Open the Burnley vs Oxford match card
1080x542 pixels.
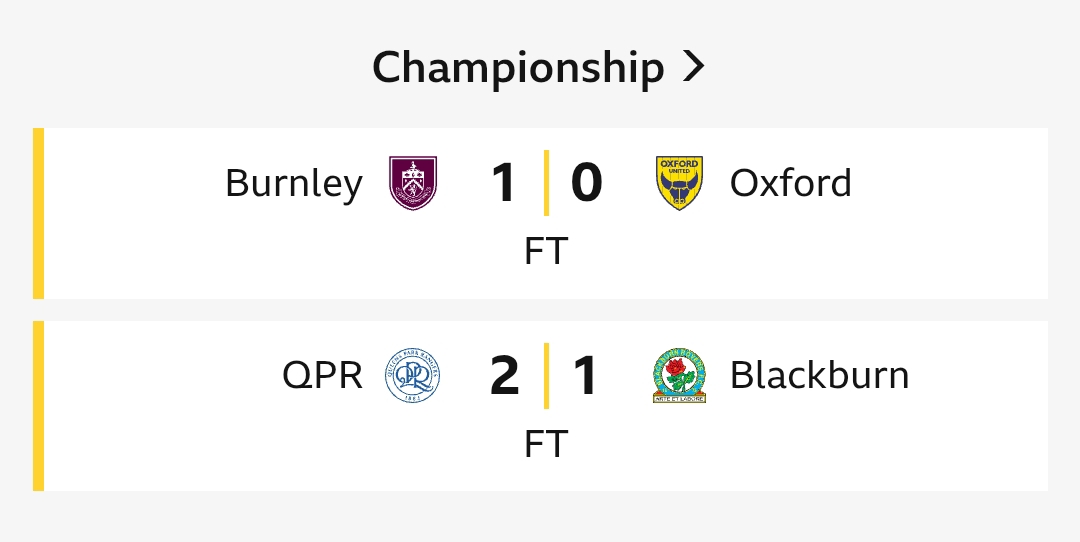pos(541,213)
